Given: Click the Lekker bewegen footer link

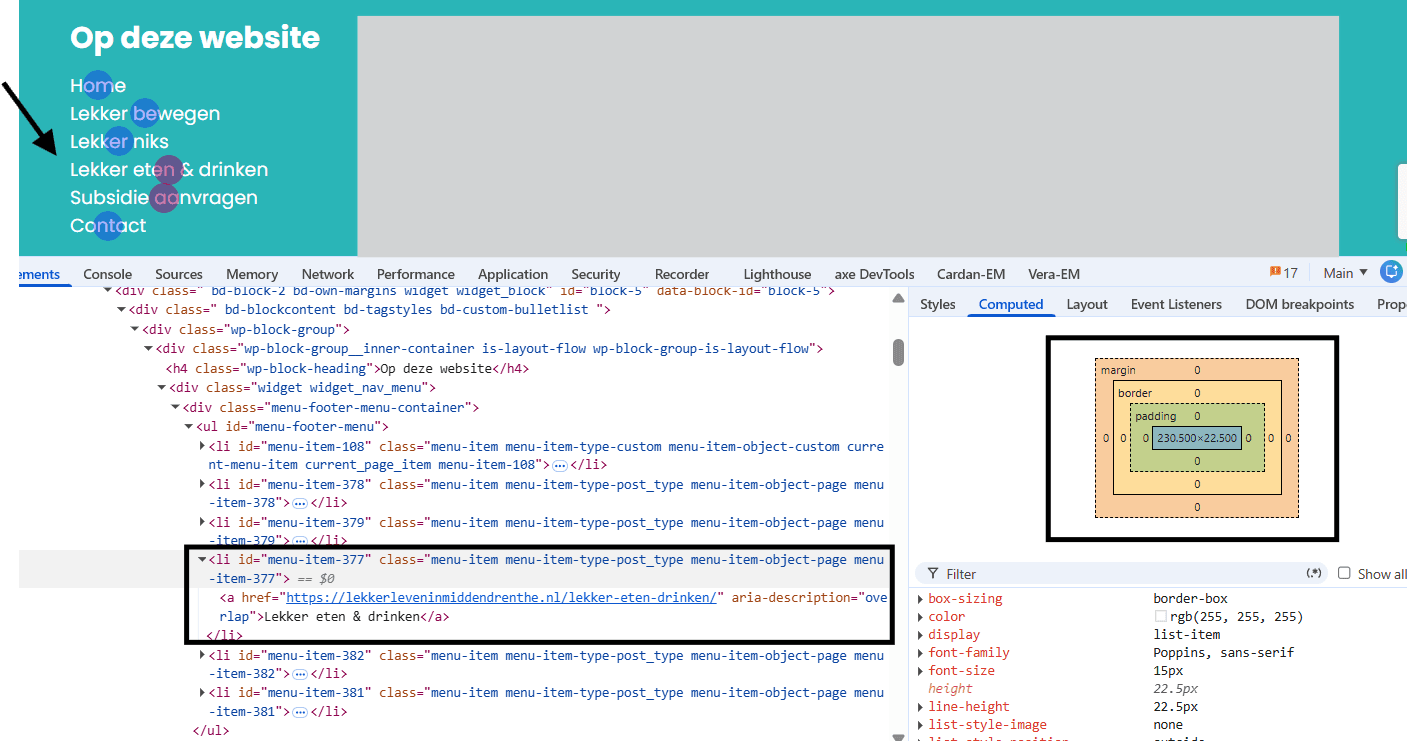Looking at the screenshot, I should [x=145, y=114].
